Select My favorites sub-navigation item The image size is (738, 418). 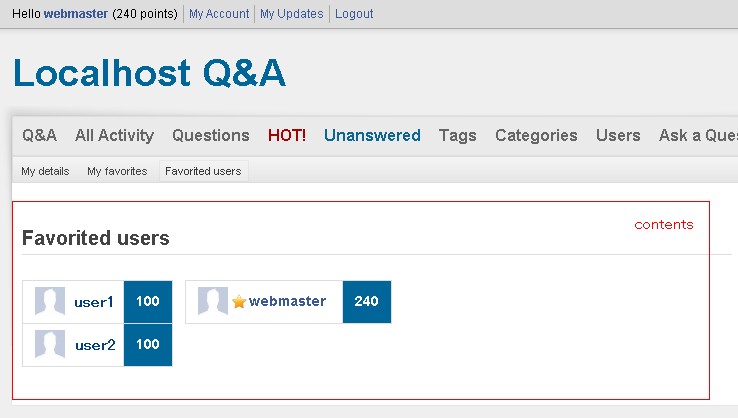(x=117, y=171)
